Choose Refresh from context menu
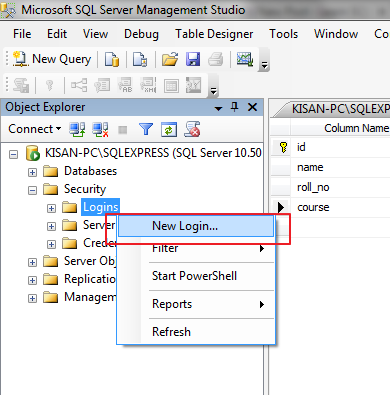 196,332
